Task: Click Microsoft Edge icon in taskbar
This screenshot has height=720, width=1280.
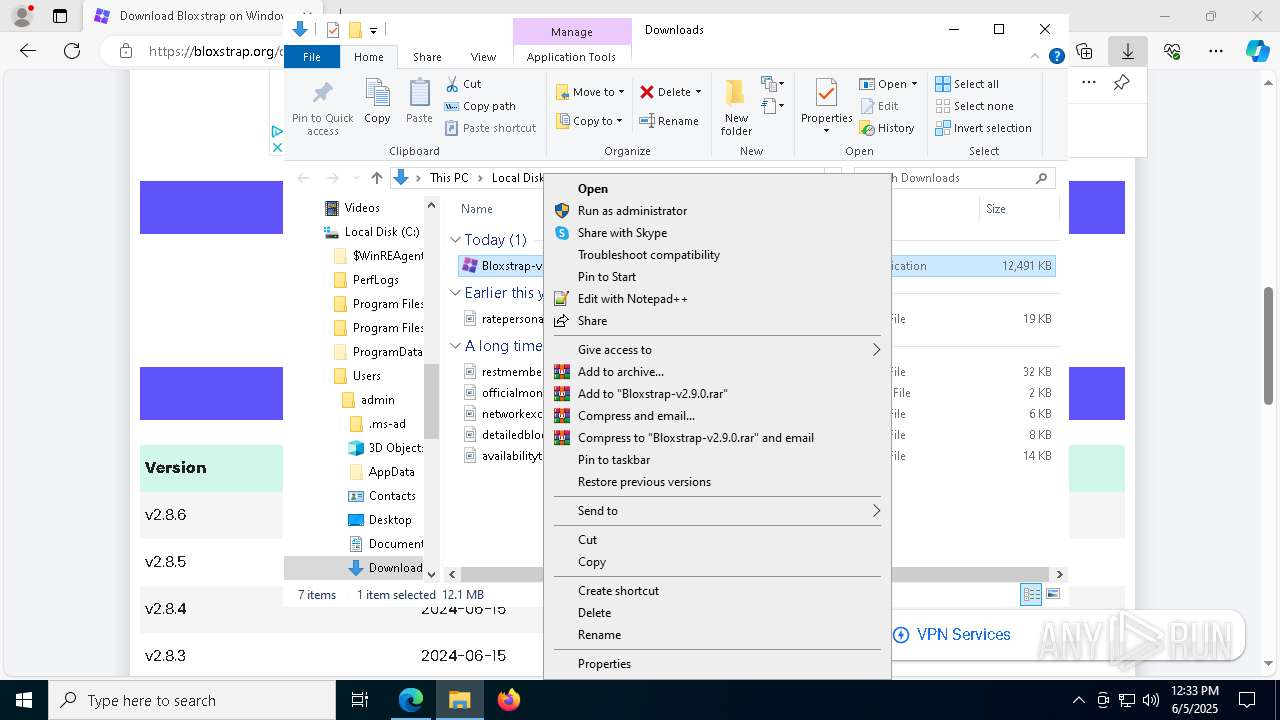Action: click(x=411, y=700)
